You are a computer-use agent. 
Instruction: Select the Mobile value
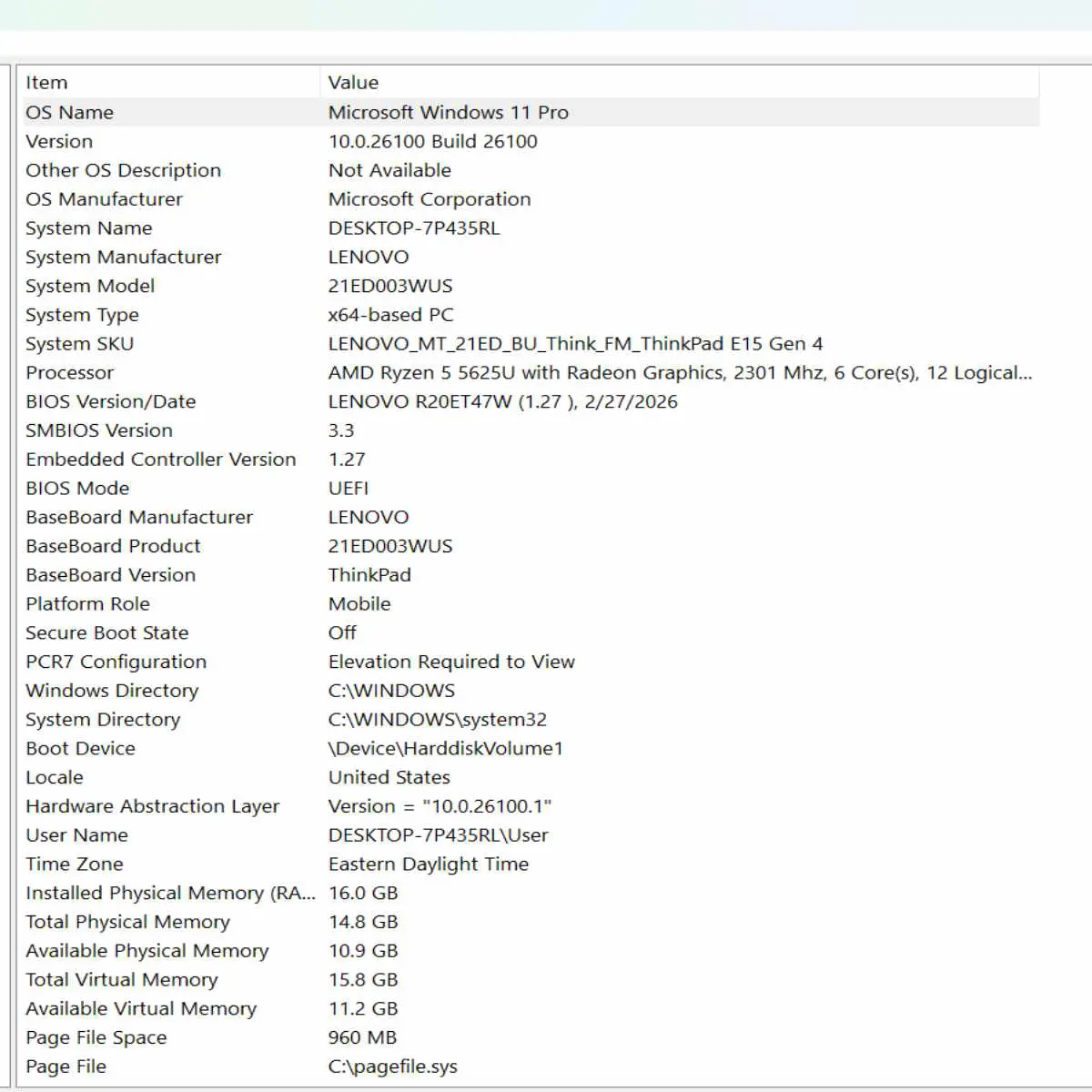tap(359, 604)
